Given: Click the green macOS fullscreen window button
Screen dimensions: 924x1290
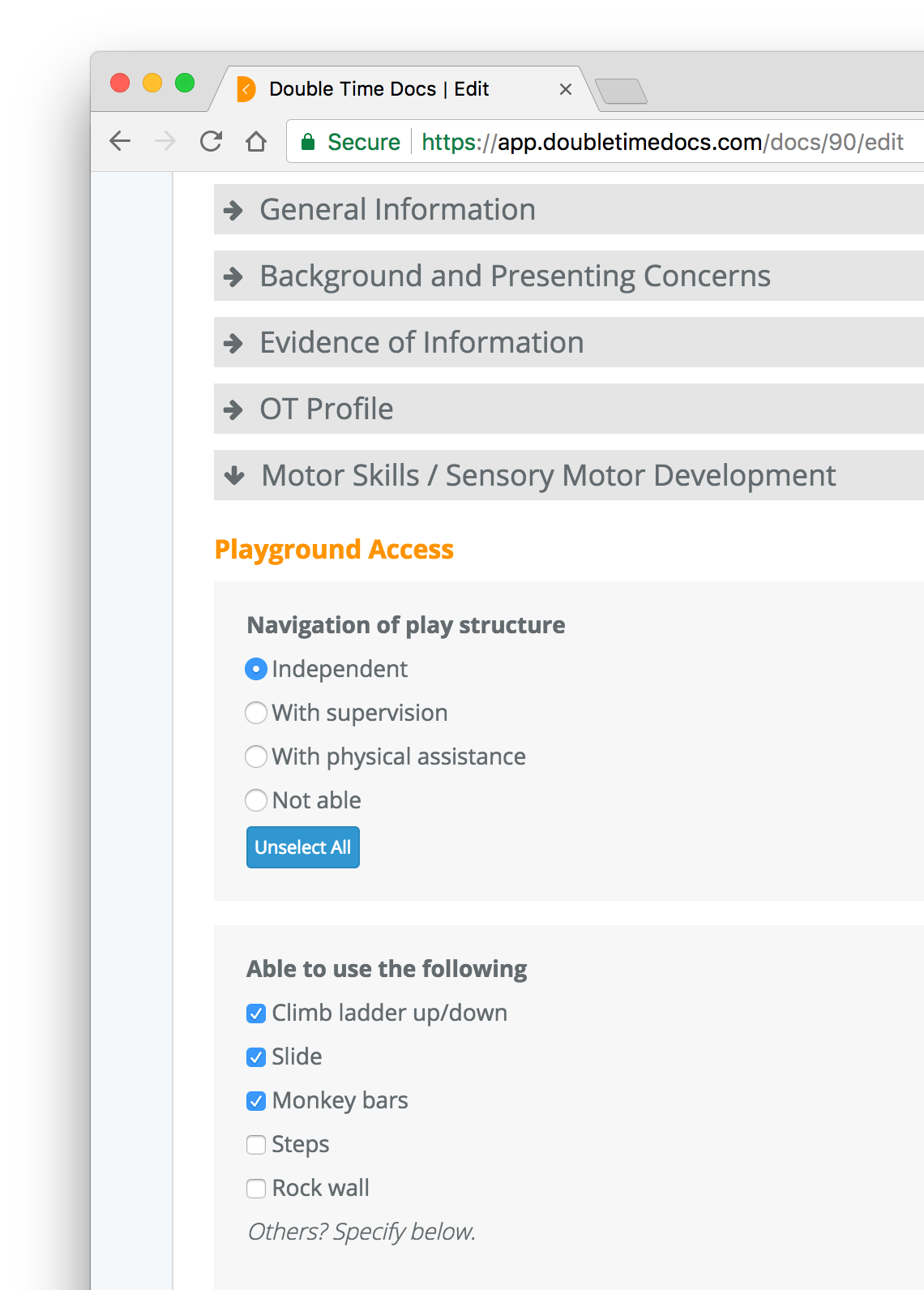Looking at the screenshot, I should tap(185, 83).
